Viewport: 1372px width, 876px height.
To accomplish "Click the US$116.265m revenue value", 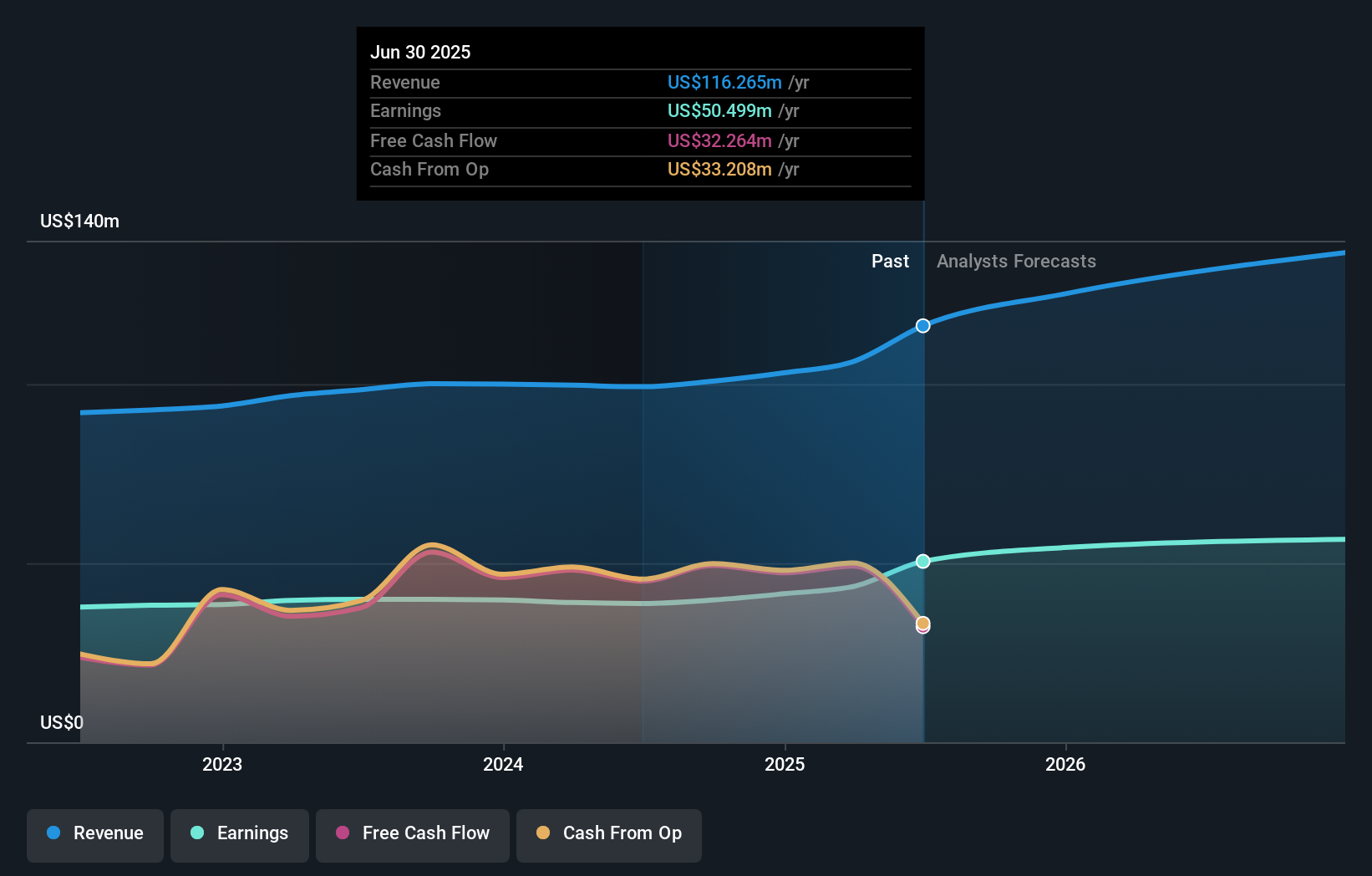I will 724,82.
